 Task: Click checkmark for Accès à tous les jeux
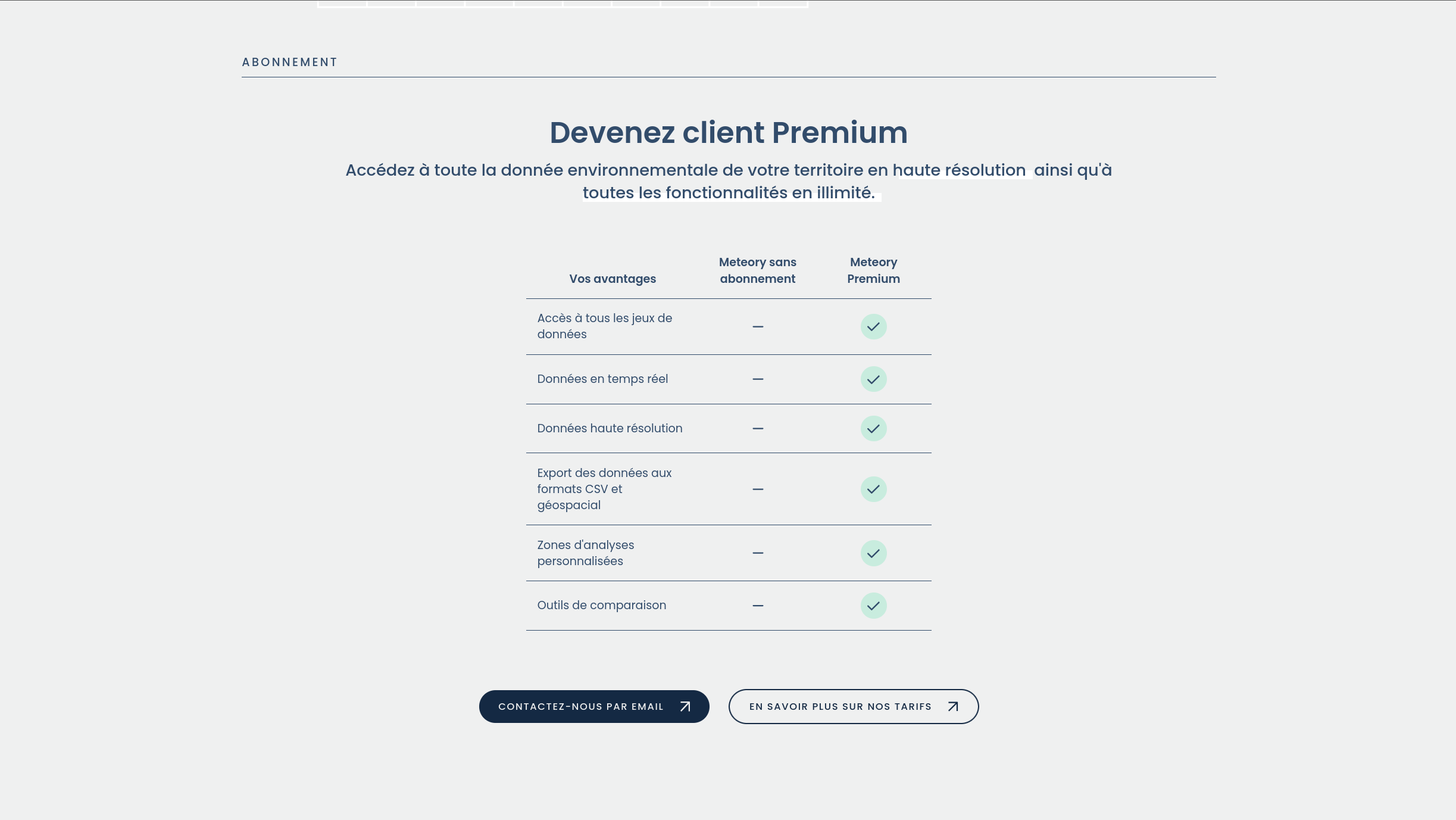click(873, 326)
